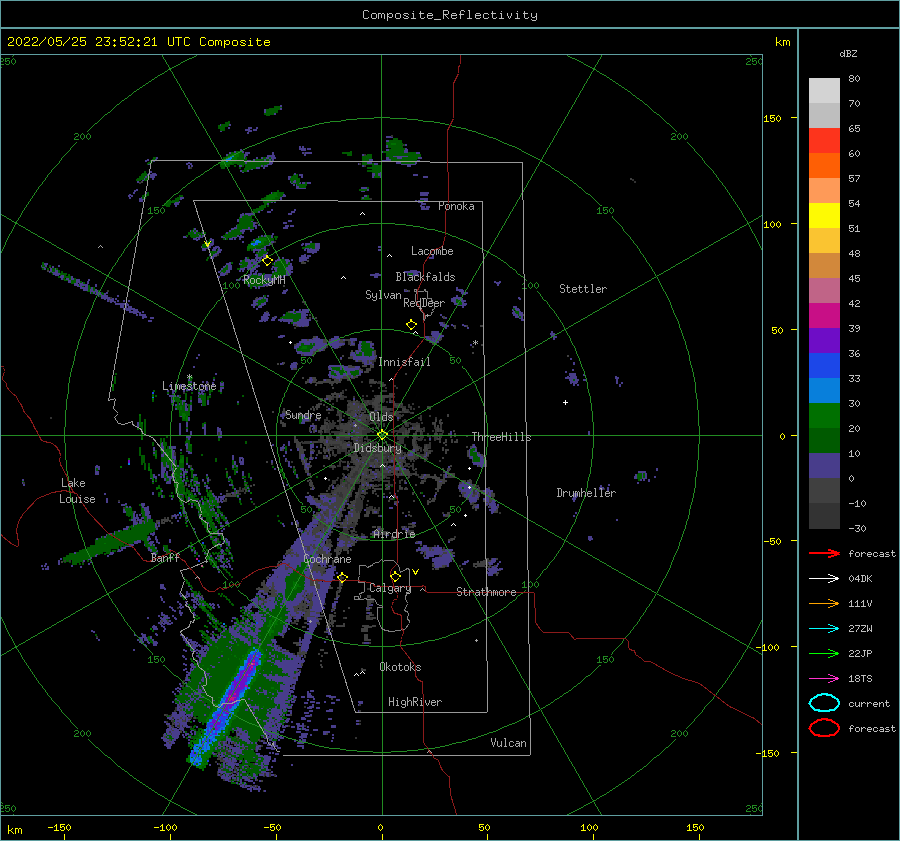The height and width of the screenshot is (841, 900).
Task: Select the red 65 dBZ color swatch
Action: coord(824,140)
